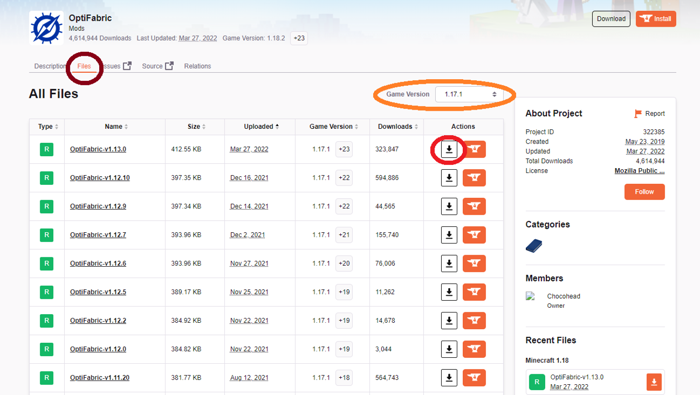Image resolution: width=700 pixels, height=395 pixels.
Task: Click the Report link text
Action: pyautogui.click(x=655, y=114)
